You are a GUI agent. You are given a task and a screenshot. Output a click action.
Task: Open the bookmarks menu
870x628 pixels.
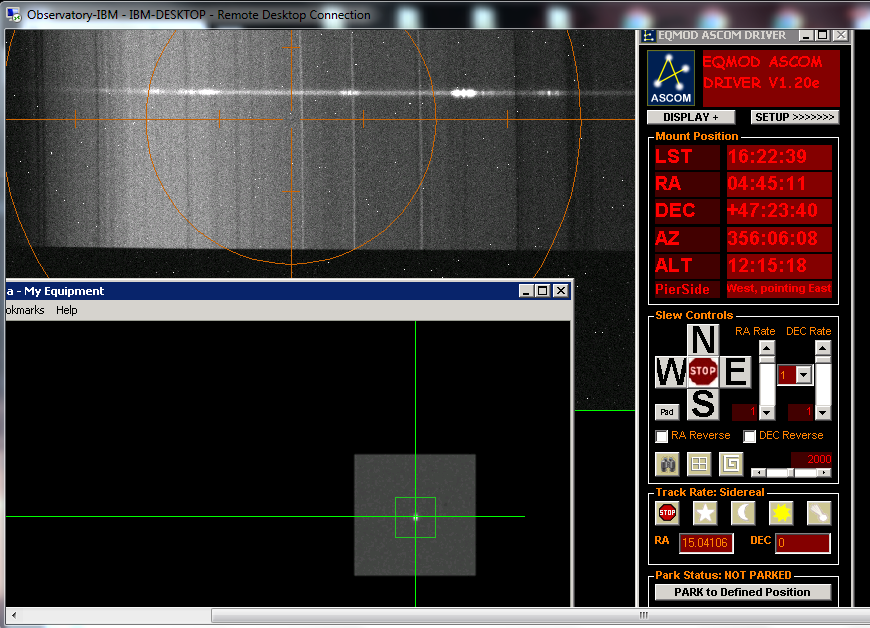tap(23, 310)
